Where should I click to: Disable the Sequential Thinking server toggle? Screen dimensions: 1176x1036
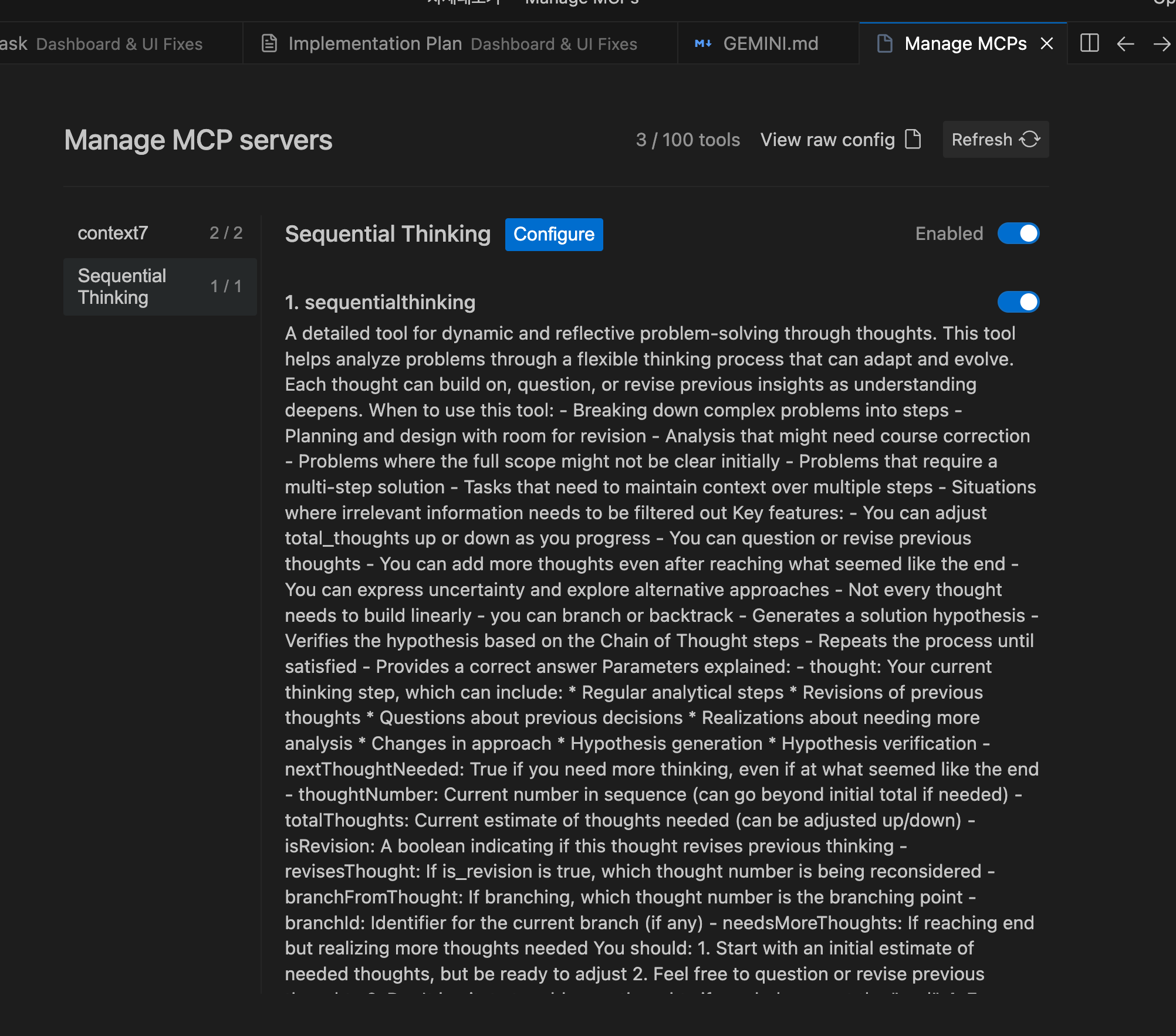pyautogui.click(x=1018, y=233)
